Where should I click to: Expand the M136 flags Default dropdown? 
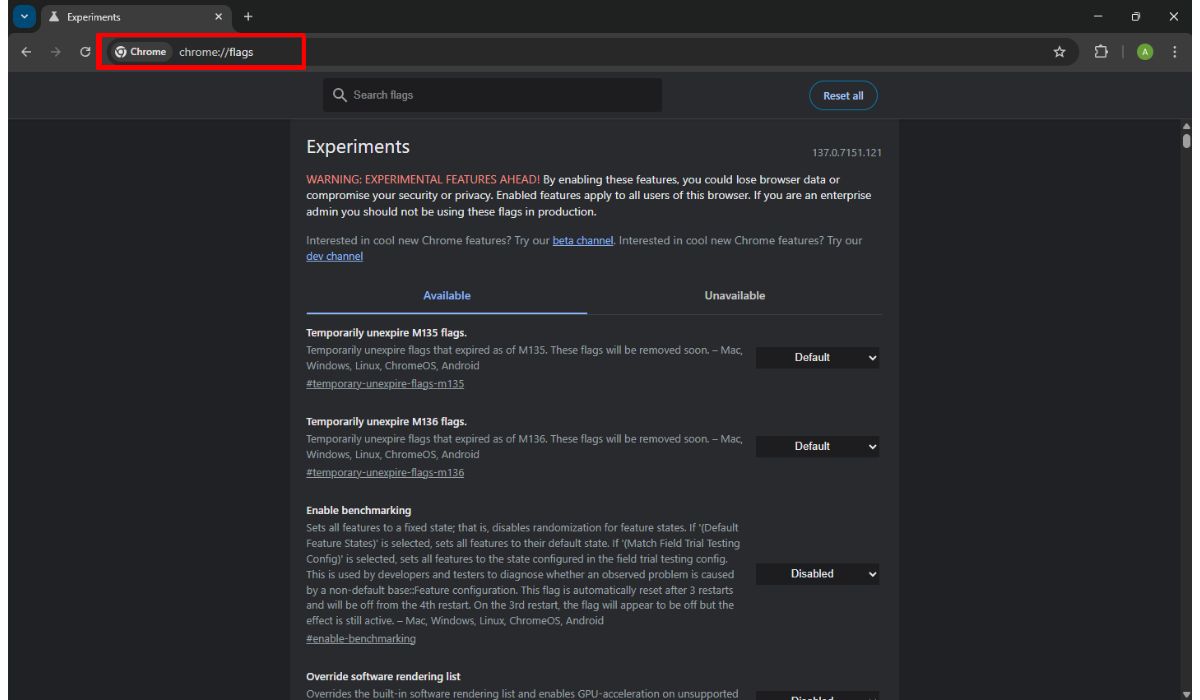tap(819, 446)
